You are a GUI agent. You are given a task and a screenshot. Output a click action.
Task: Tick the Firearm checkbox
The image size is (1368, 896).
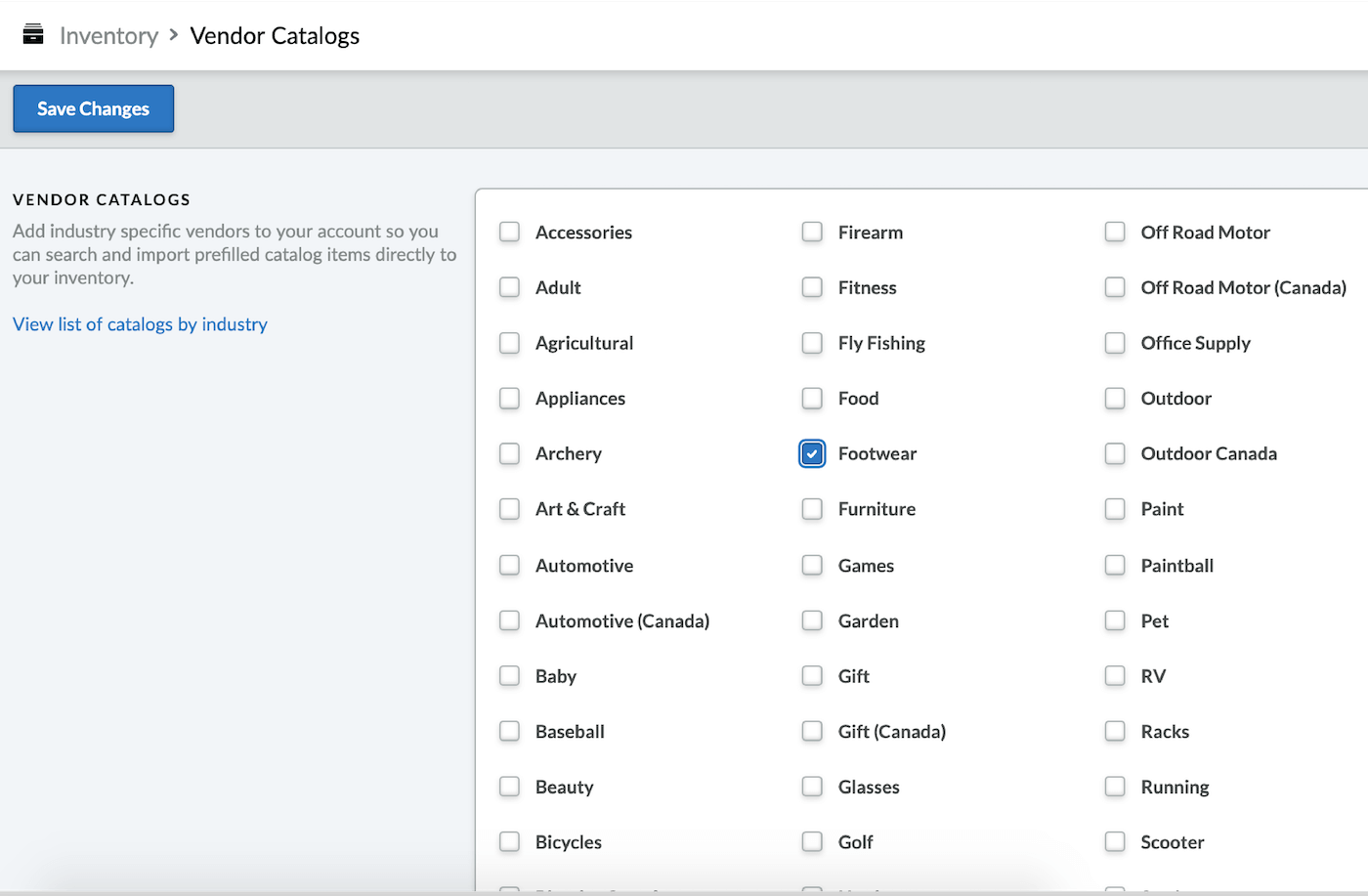point(812,232)
